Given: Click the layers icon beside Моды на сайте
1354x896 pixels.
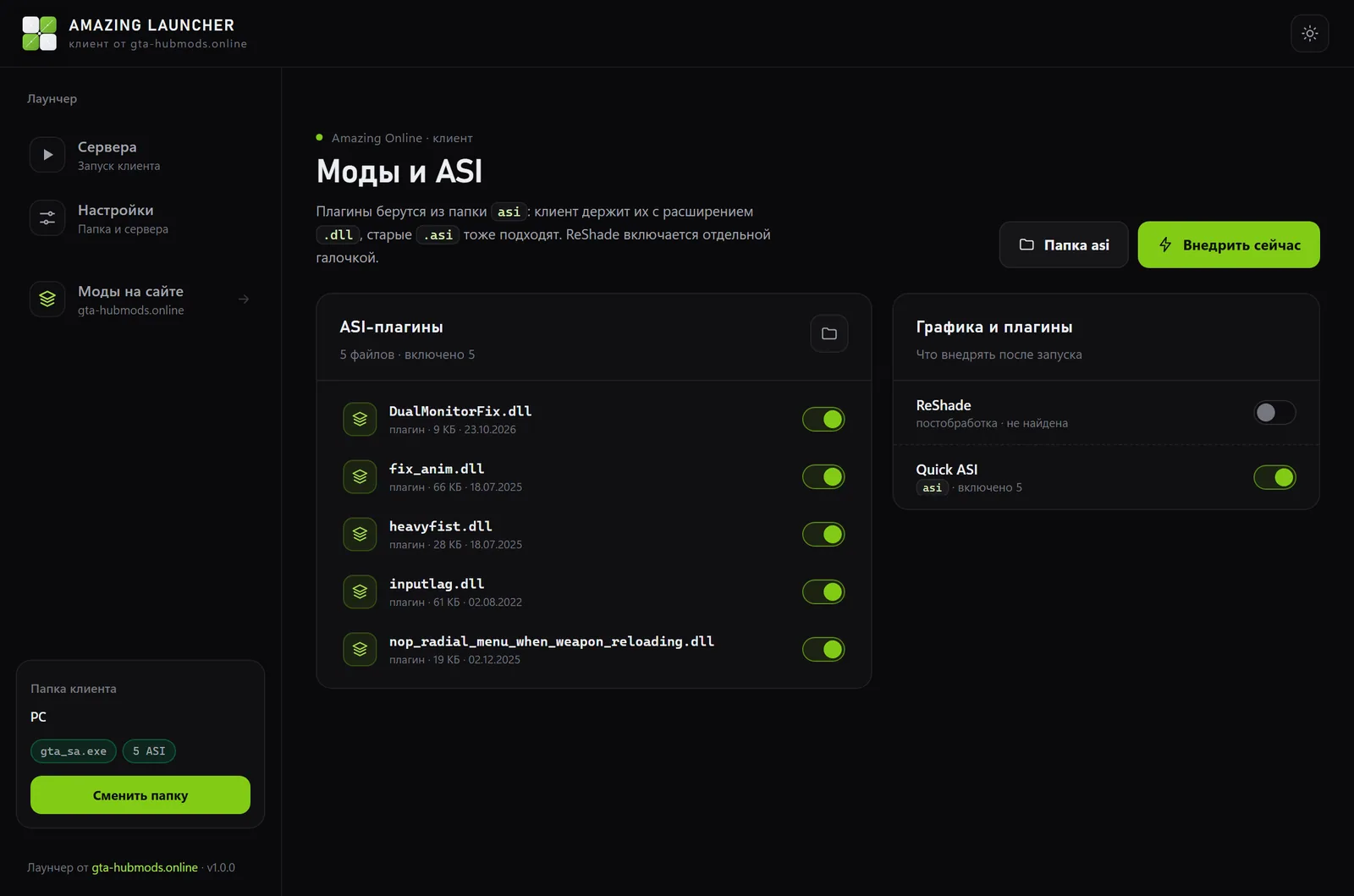Looking at the screenshot, I should 47,299.
